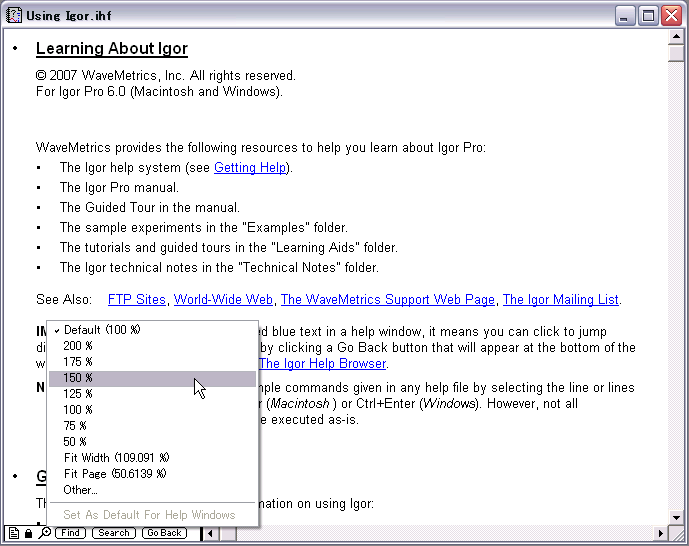Screen dimensions: 689x546
Task: Choose 200 % zoom from menu
Action: pyautogui.click(x=152, y=346)
